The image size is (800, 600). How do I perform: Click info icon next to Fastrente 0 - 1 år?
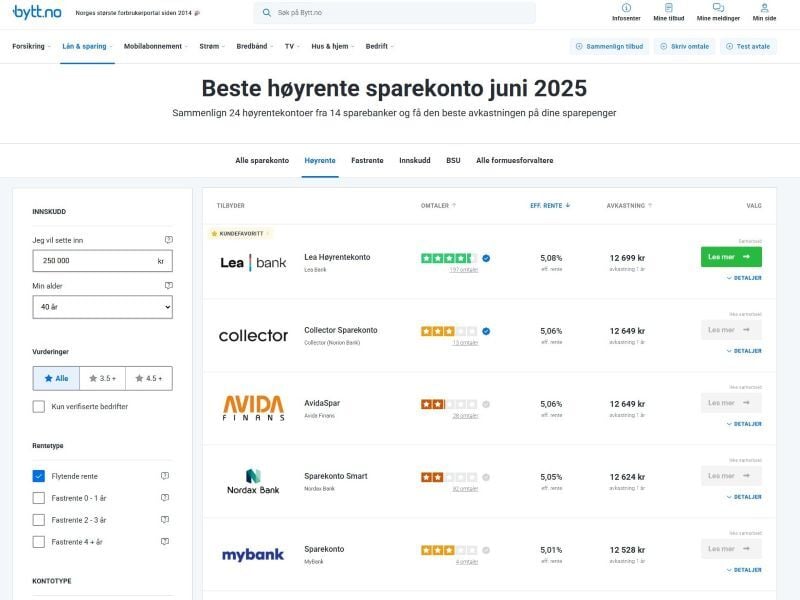(165, 497)
